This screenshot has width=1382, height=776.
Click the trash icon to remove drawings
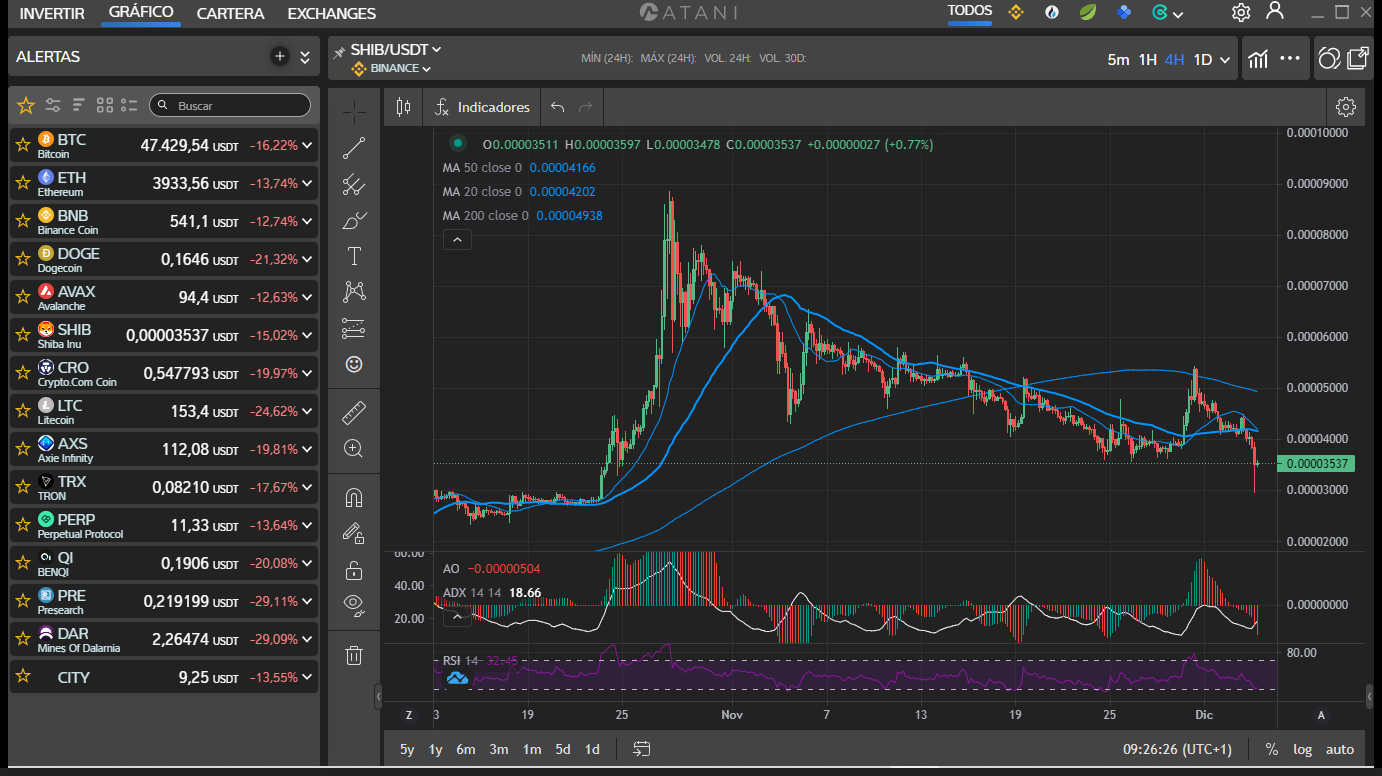coord(354,656)
